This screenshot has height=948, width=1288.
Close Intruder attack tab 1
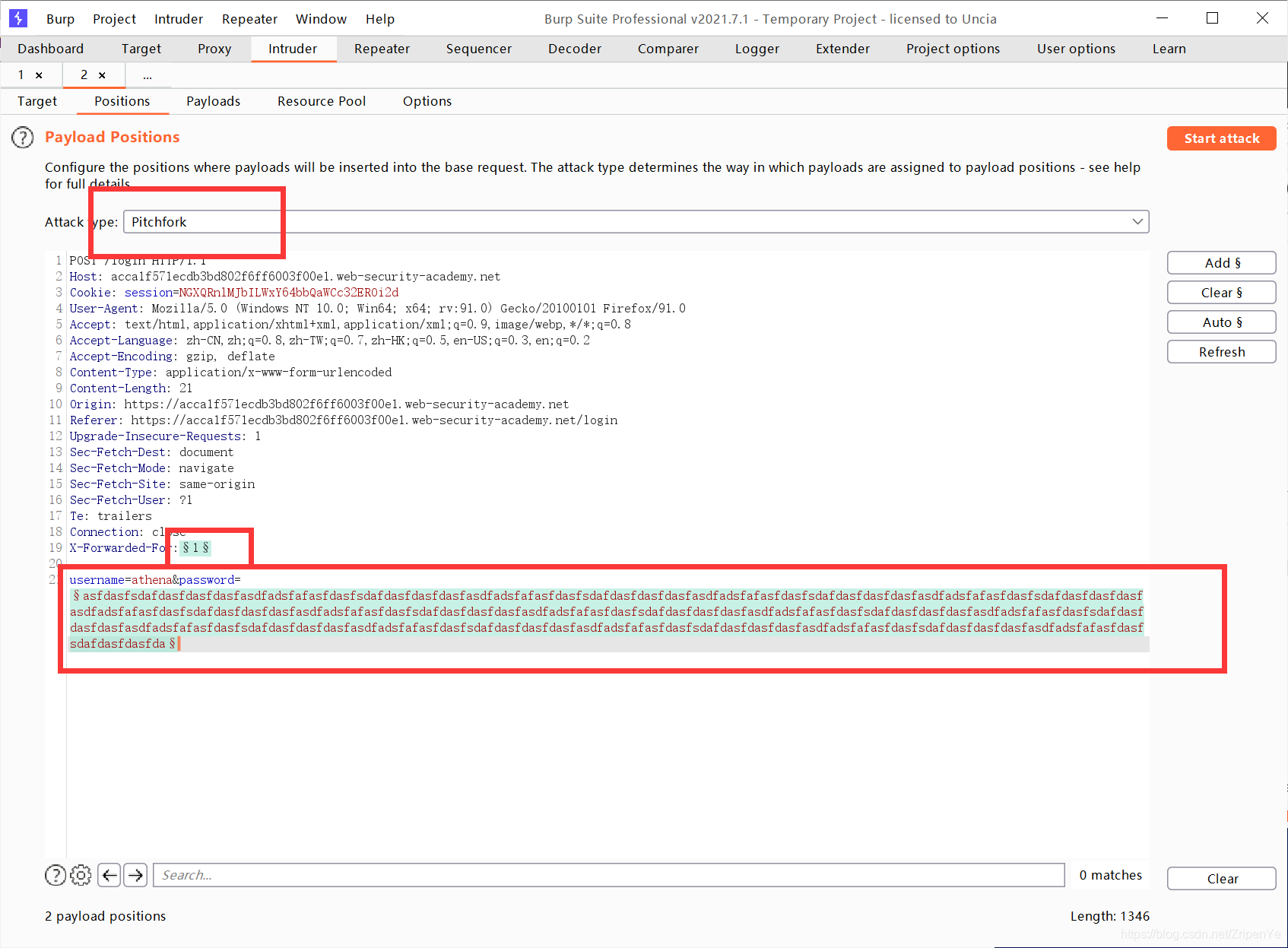point(39,75)
